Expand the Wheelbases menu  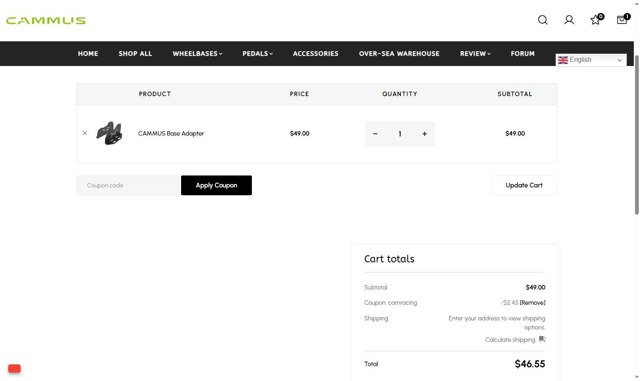[197, 53]
